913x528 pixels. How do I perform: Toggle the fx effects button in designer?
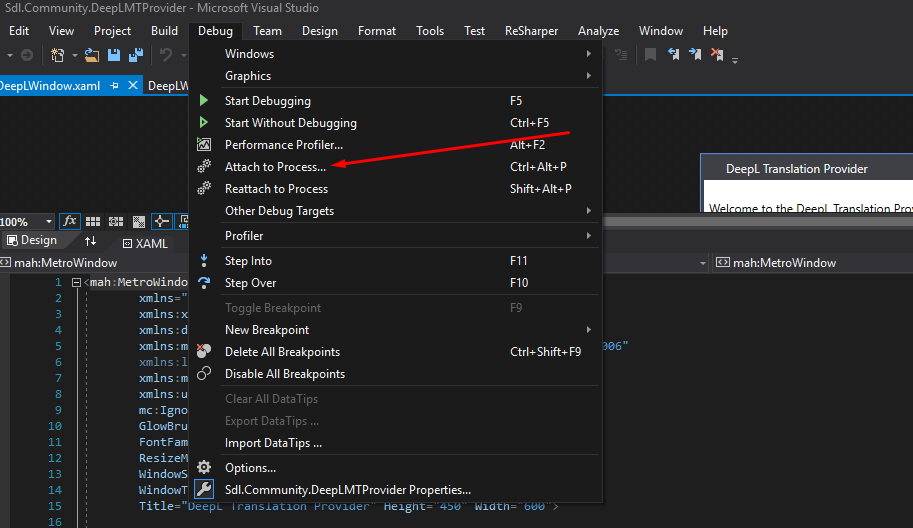pos(70,221)
